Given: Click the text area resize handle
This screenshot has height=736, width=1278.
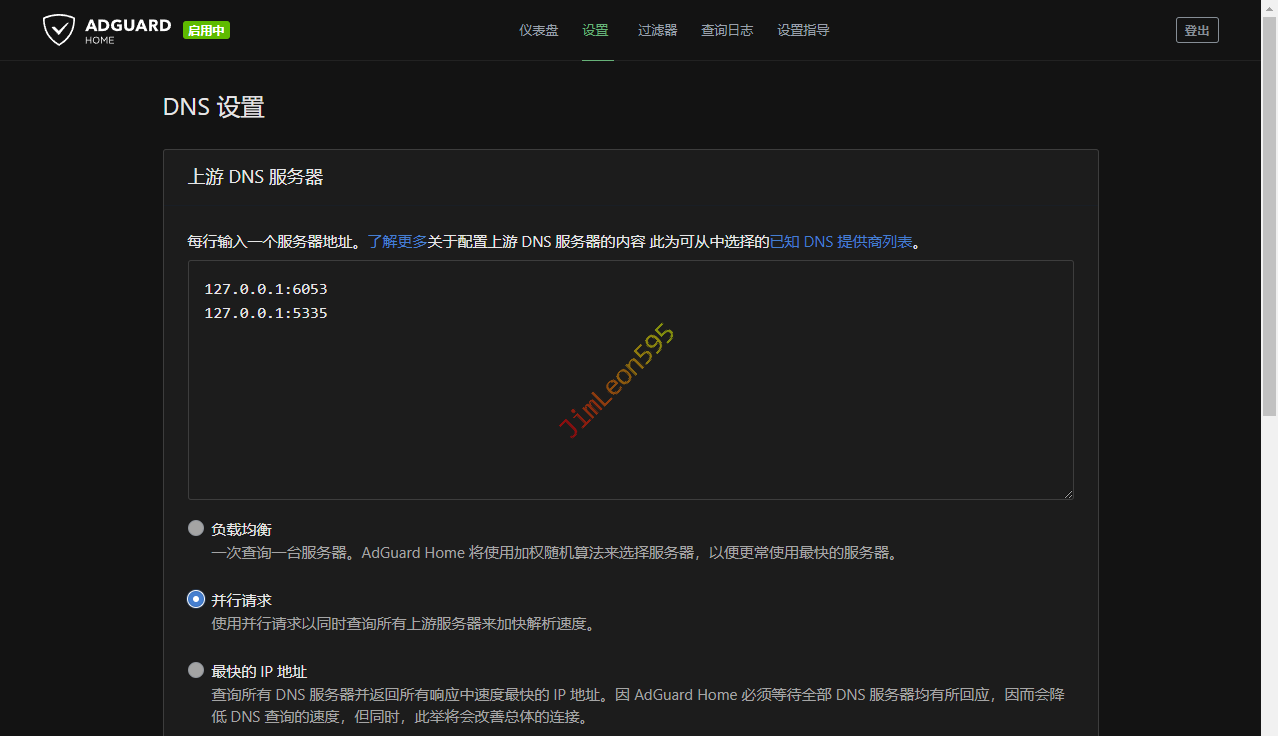Looking at the screenshot, I should pos(1067,493).
